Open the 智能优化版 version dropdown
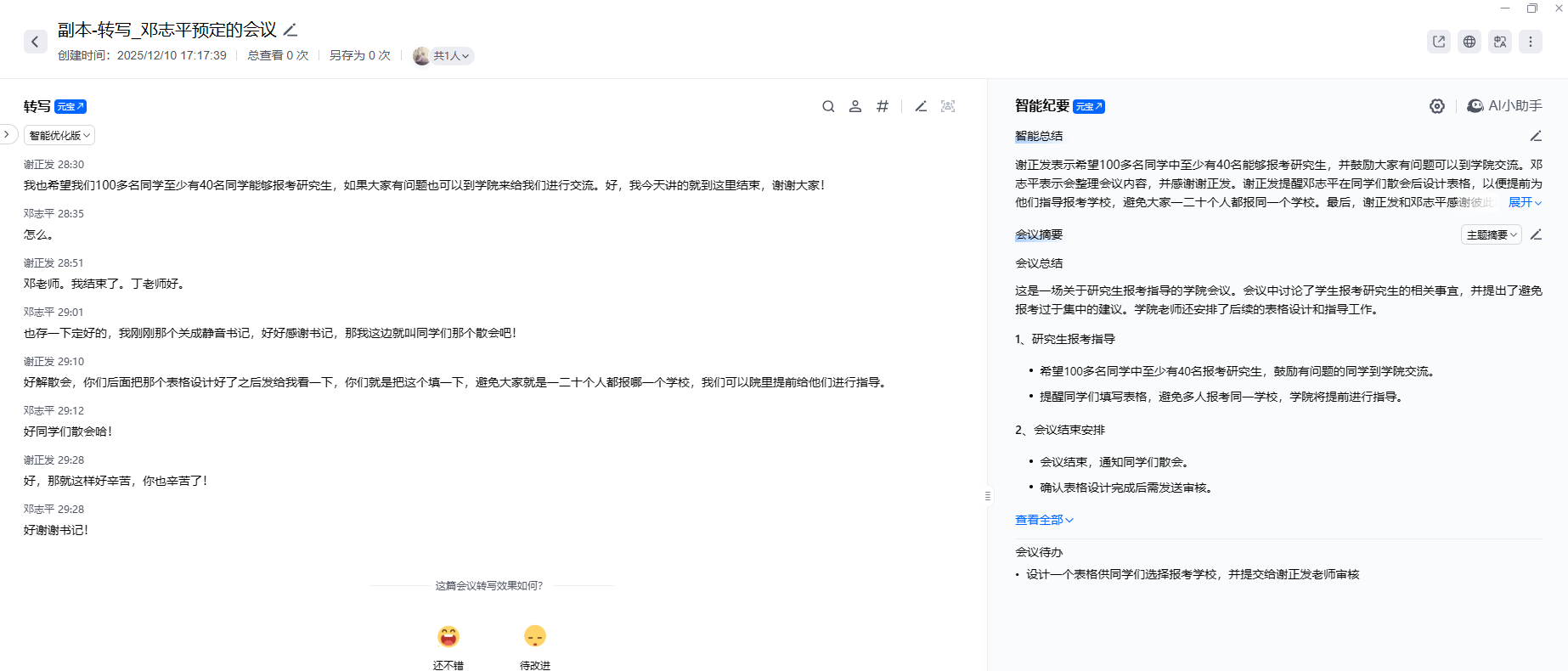This screenshot has width=1568, height=671. click(x=59, y=136)
